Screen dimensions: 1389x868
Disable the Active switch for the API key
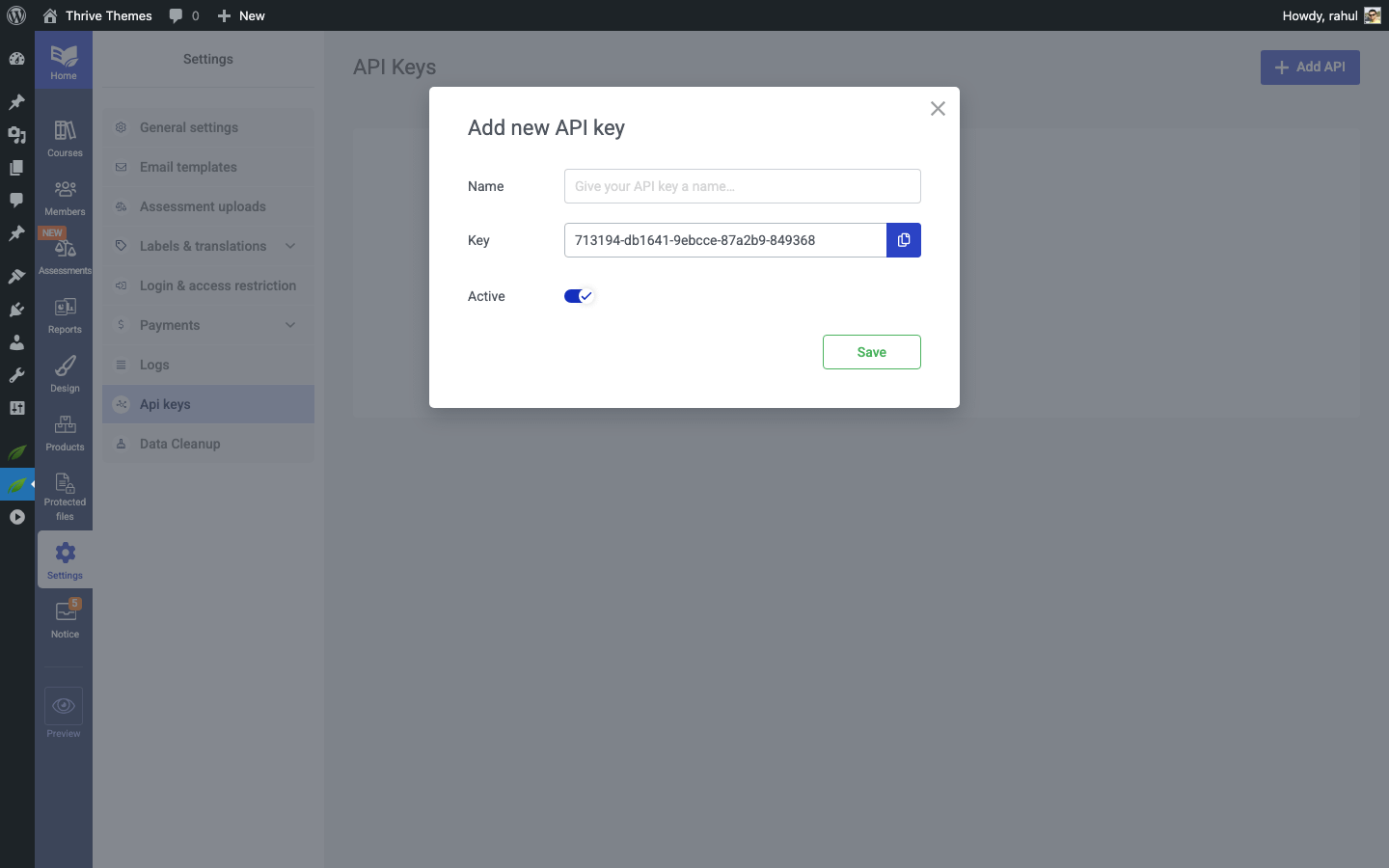pos(579,296)
